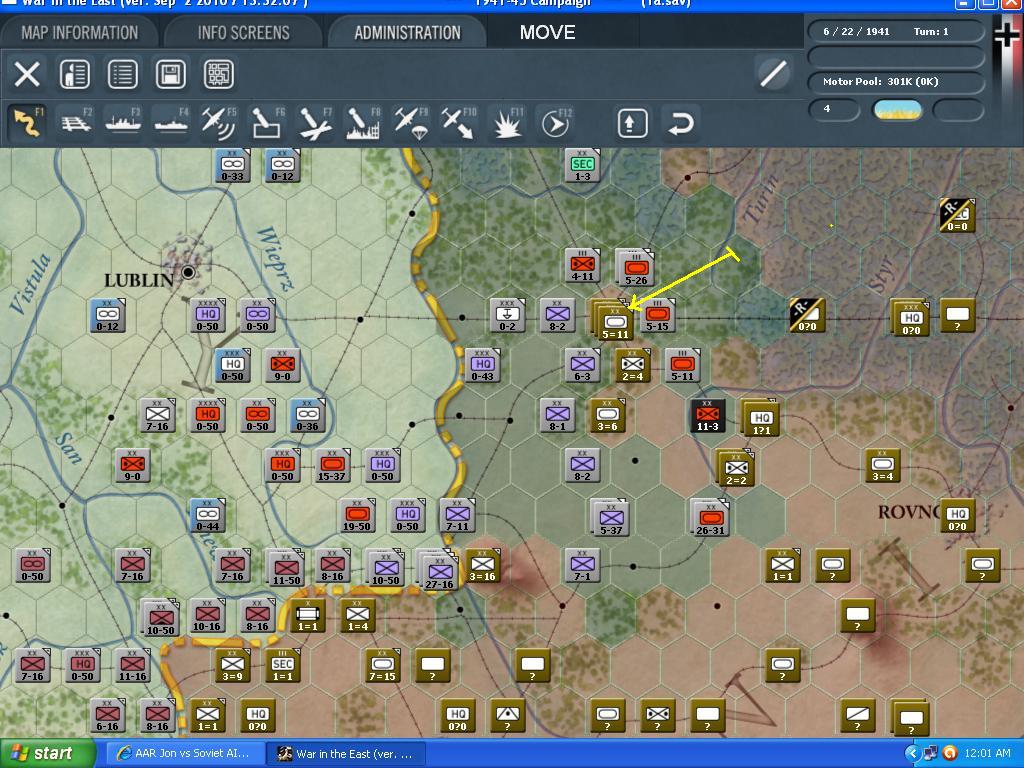Select the red 5-15 unit counter
This screenshot has width=1024, height=768.
point(658,316)
